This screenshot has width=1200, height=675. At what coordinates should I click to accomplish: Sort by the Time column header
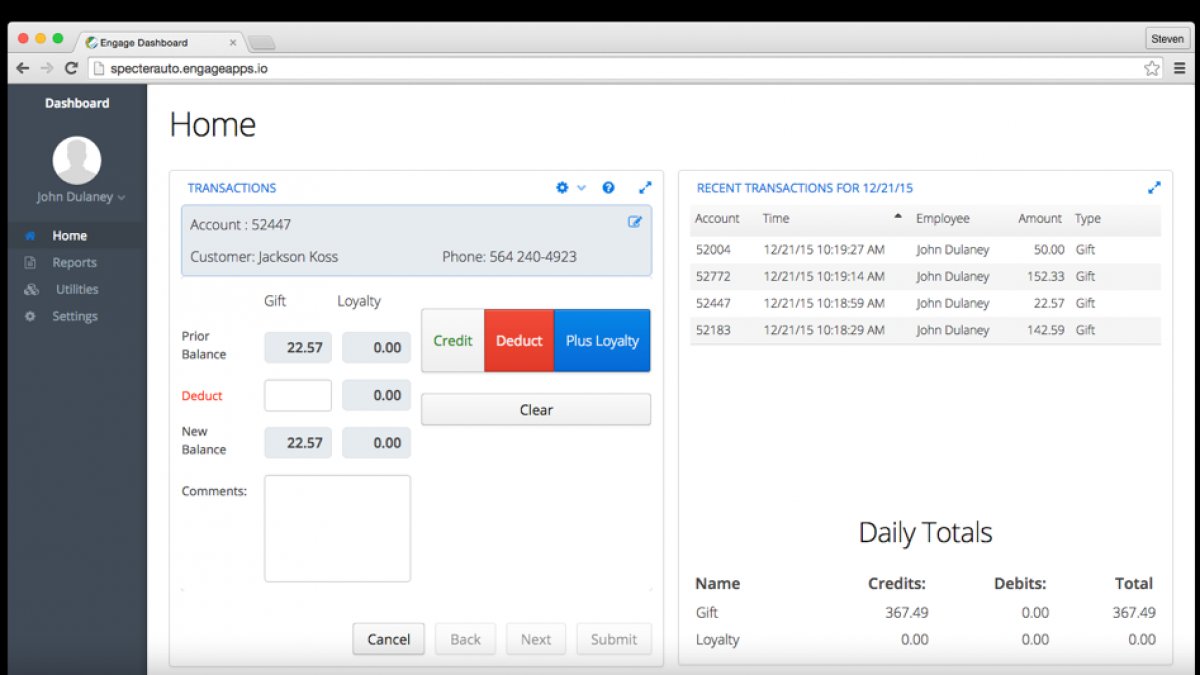pos(776,219)
